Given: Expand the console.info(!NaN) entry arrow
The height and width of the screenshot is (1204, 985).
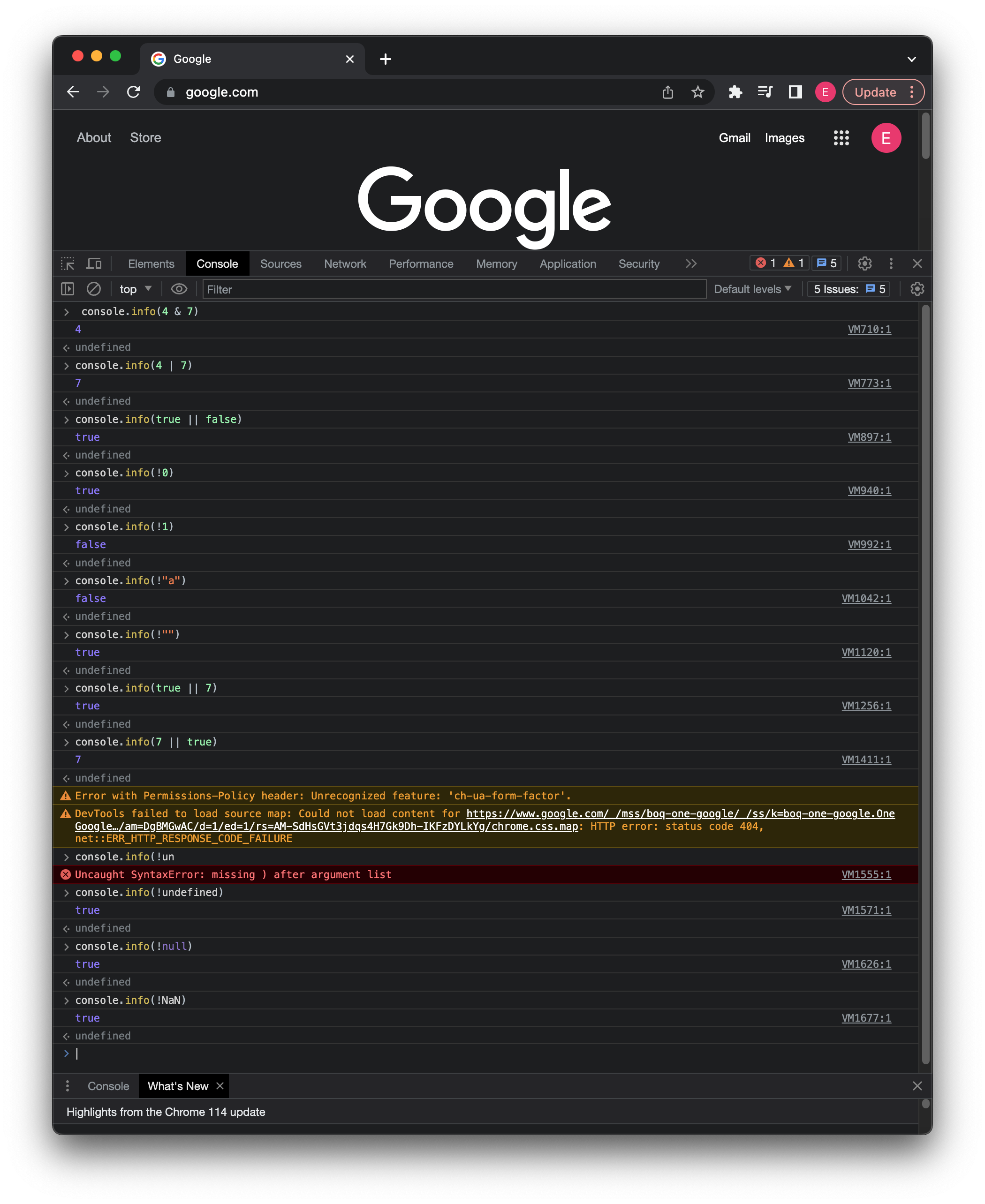Looking at the screenshot, I should pos(67,1001).
